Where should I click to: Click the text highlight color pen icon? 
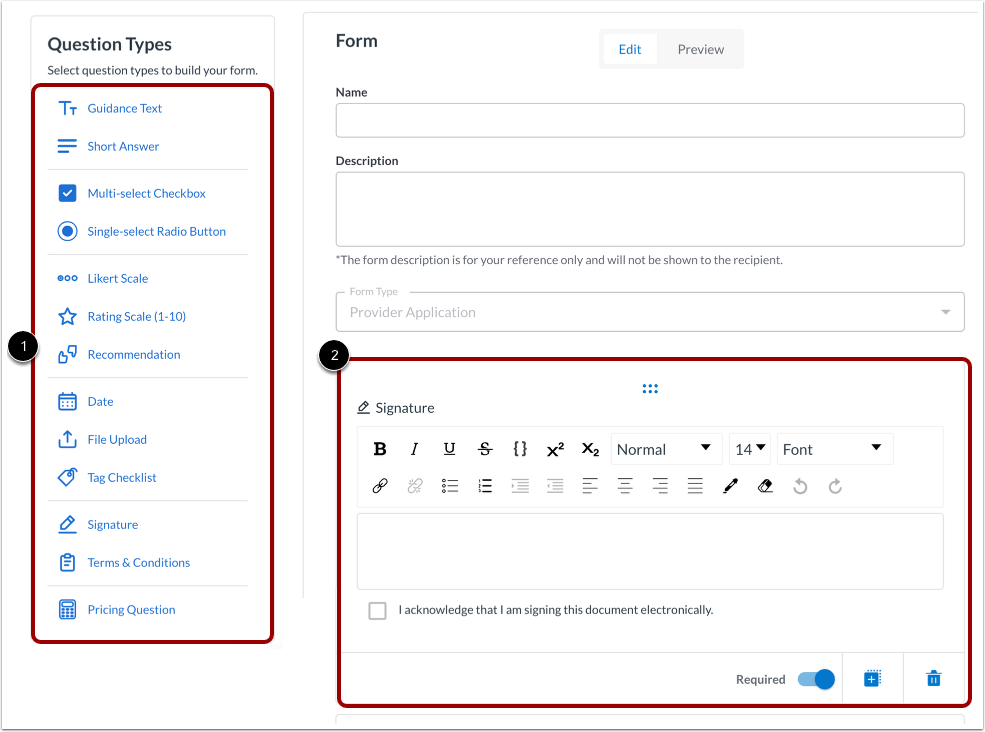(730, 486)
